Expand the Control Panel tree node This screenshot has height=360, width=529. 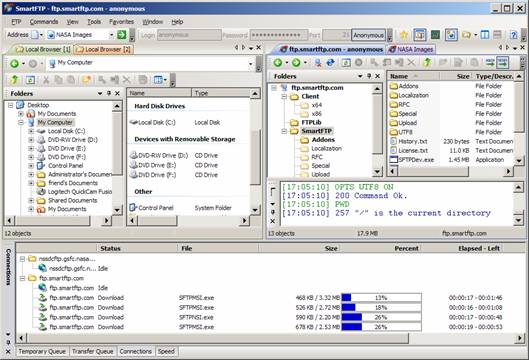point(31,166)
